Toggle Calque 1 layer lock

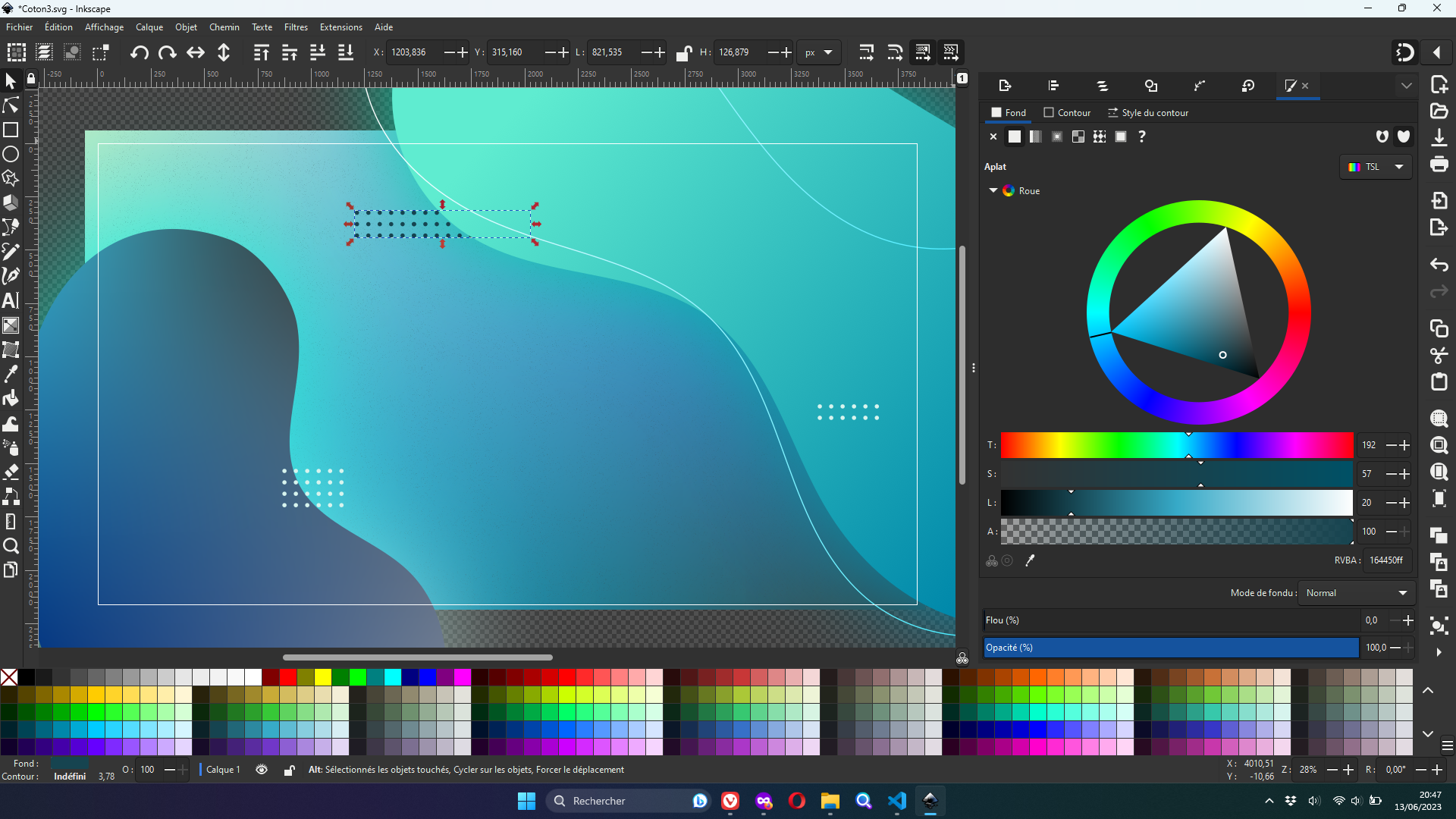point(289,770)
